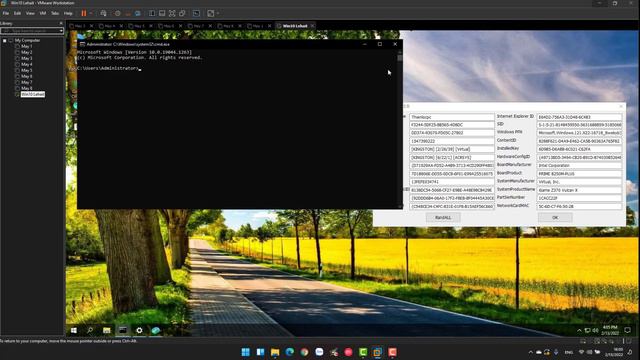Select May 1 in the library tree

point(27,47)
